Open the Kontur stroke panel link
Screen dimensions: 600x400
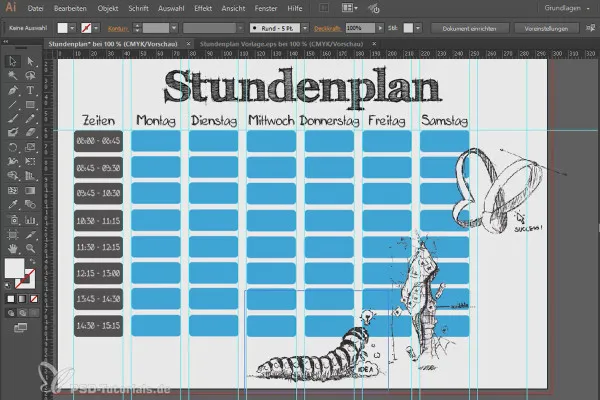[x=118, y=28]
